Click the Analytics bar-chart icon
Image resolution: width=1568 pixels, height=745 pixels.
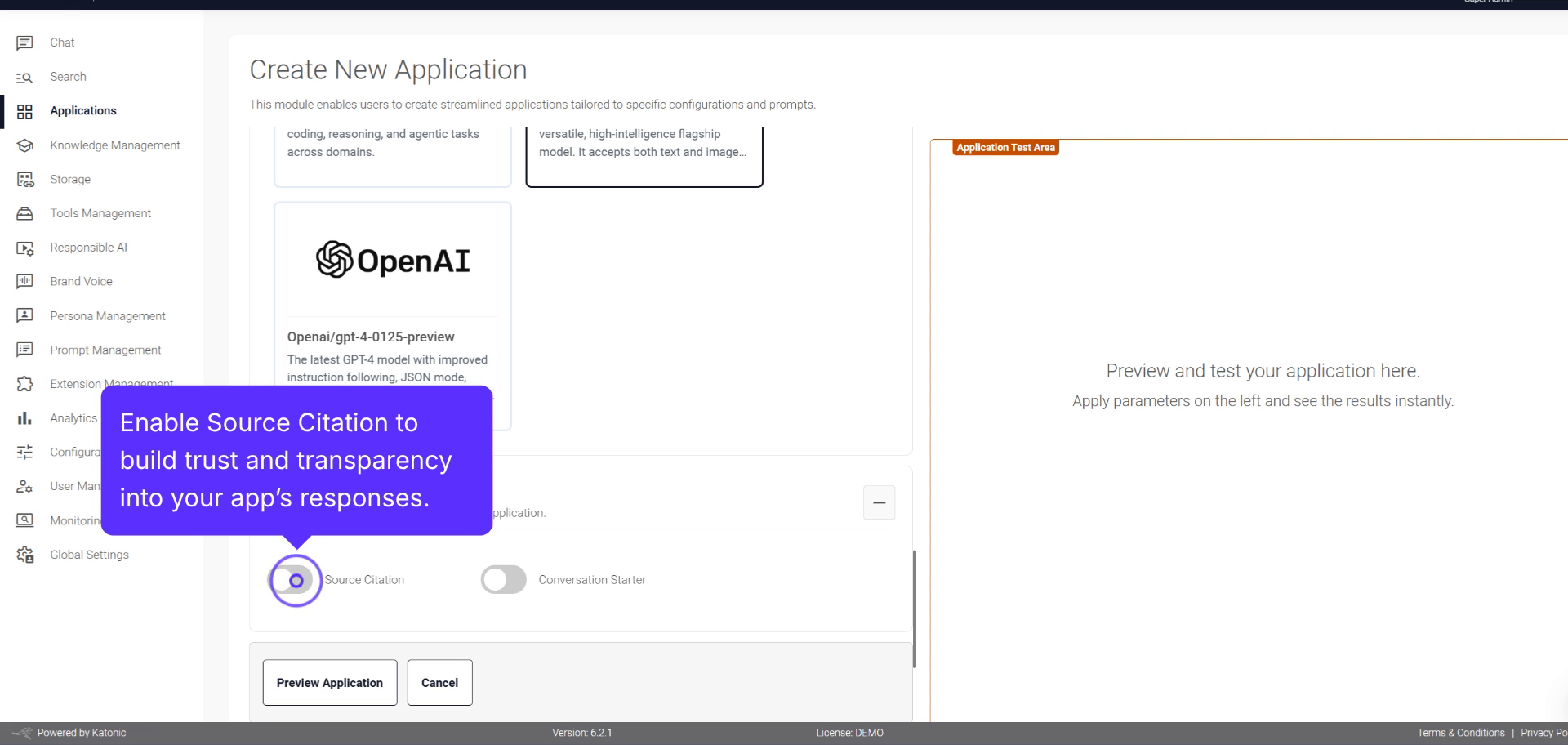(25, 417)
